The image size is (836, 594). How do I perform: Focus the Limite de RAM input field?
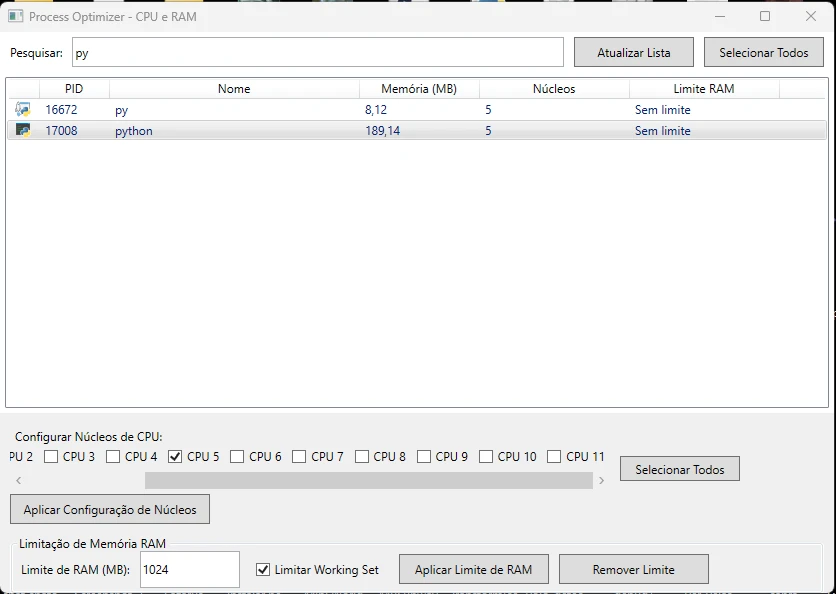click(189, 570)
